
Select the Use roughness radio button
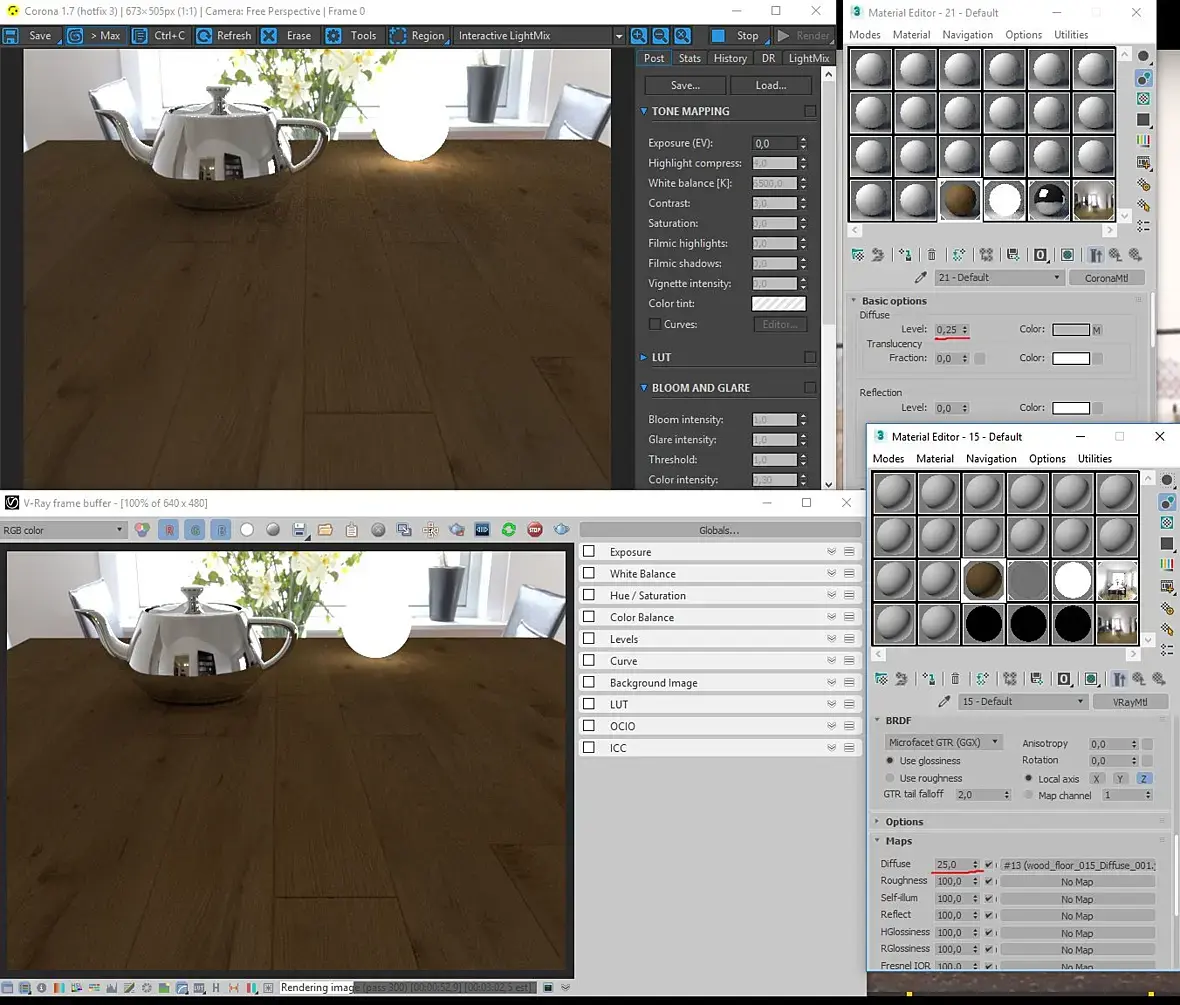point(891,778)
